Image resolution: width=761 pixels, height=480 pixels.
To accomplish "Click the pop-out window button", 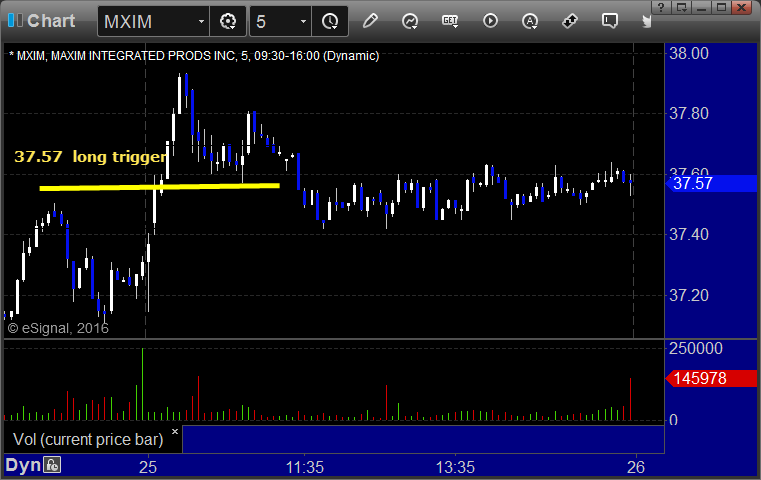I will (682, 7).
